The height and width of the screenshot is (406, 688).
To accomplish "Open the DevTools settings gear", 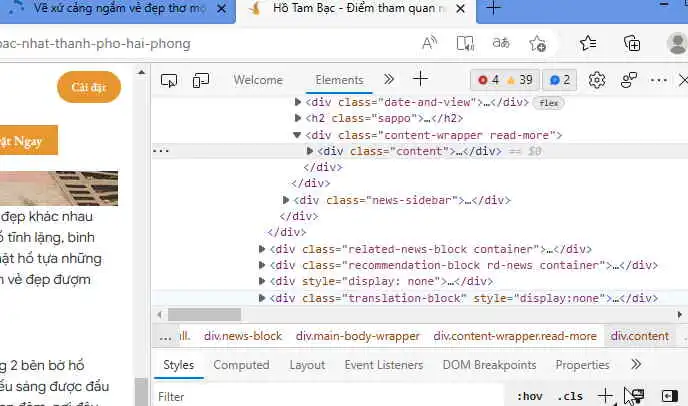I will pos(597,80).
